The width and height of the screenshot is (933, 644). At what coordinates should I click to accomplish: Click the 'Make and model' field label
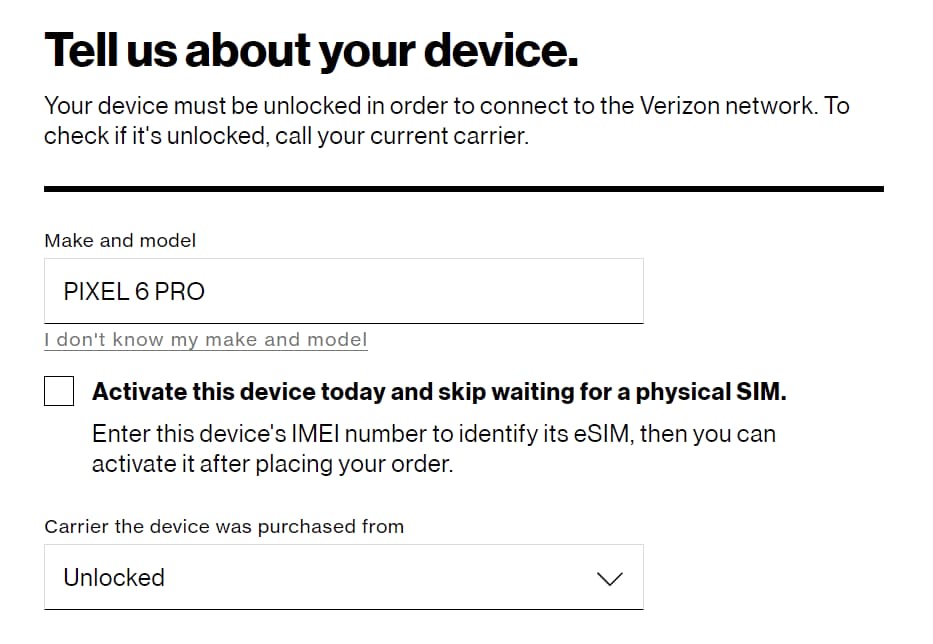pyautogui.click(x=120, y=240)
